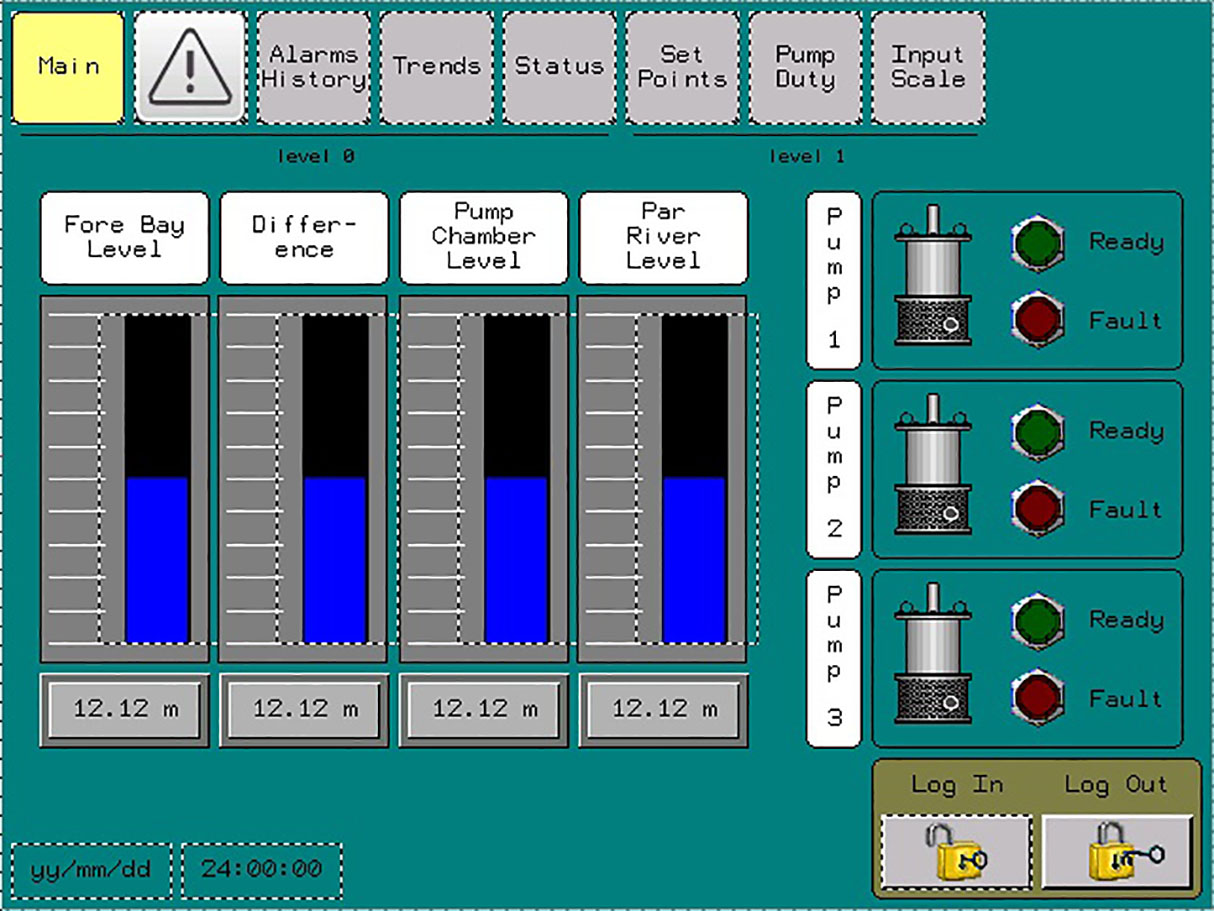Click the alarm warning triangle icon
The image size is (1214, 911).
(190, 66)
